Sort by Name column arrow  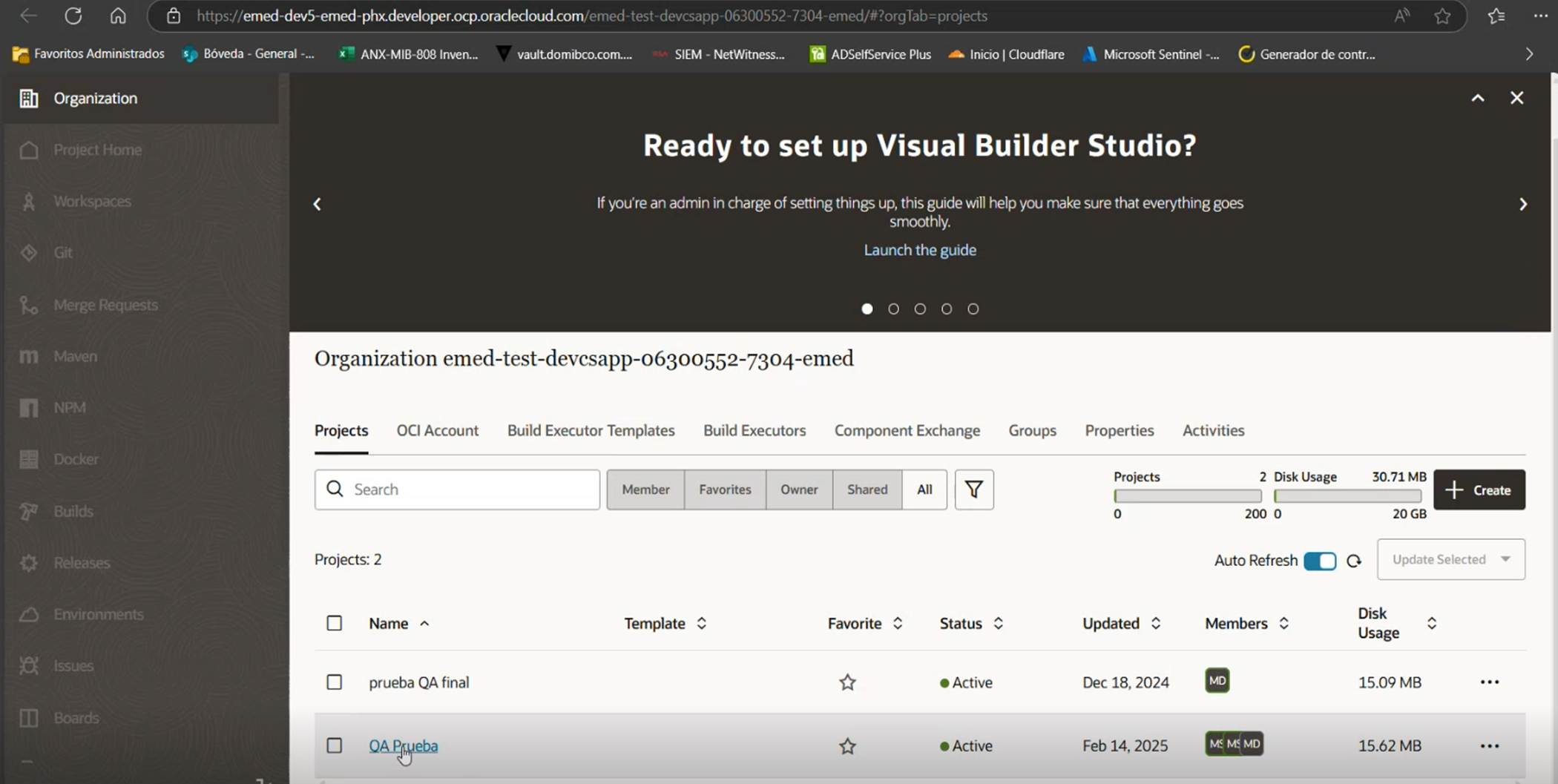(424, 624)
